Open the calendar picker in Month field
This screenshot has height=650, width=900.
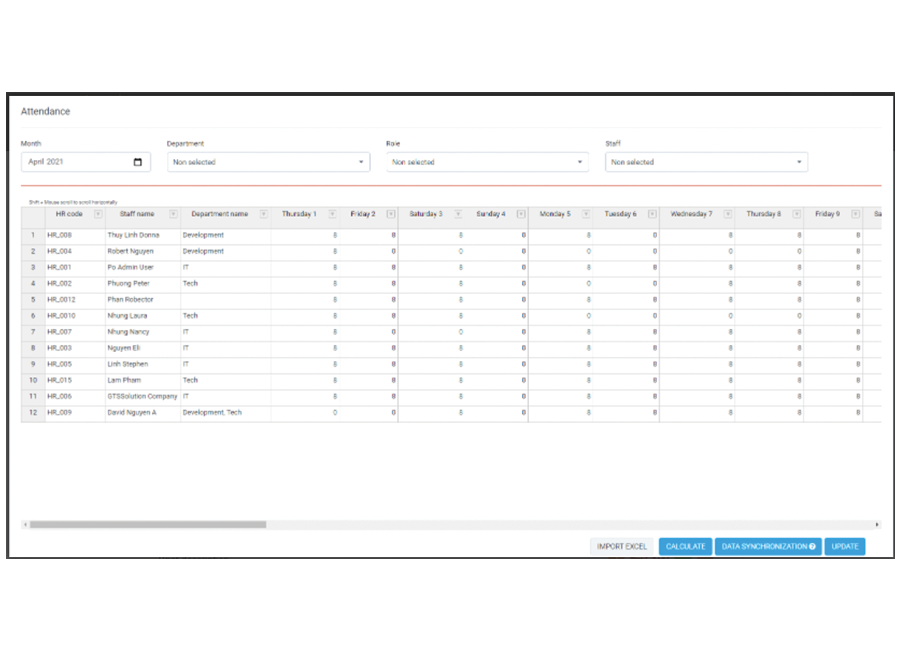click(x=137, y=162)
